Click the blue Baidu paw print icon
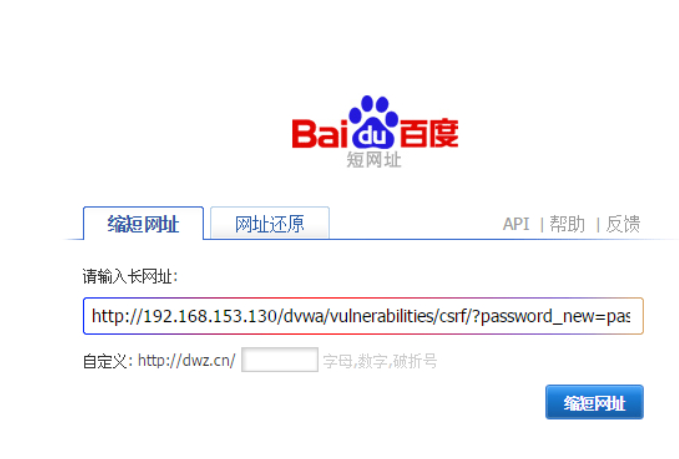This screenshot has height=459, width=679. (x=373, y=122)
